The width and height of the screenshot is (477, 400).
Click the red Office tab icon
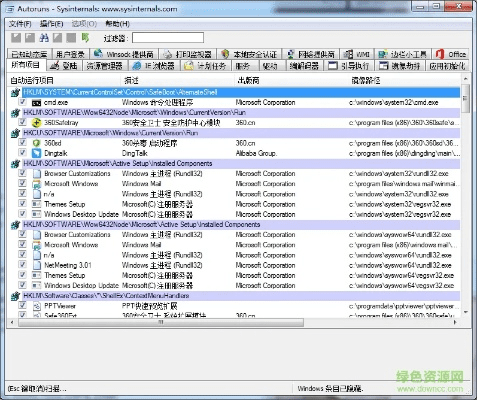point(440,54)
